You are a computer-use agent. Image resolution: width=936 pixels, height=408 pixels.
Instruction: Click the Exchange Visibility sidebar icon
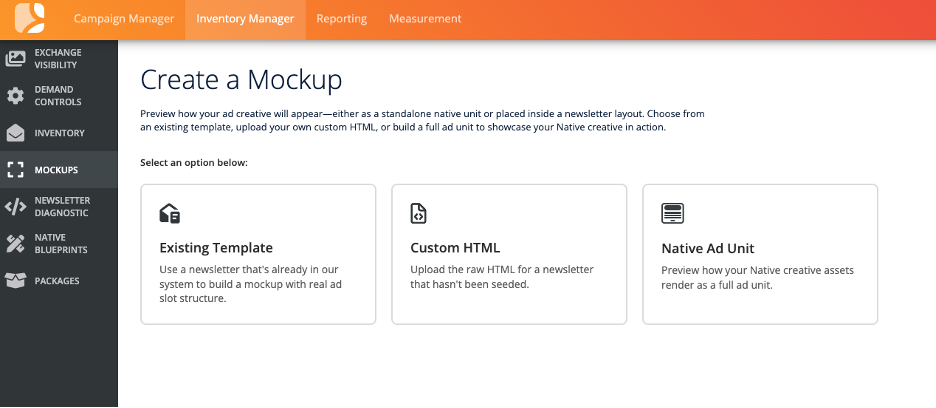tap(15, 58)
